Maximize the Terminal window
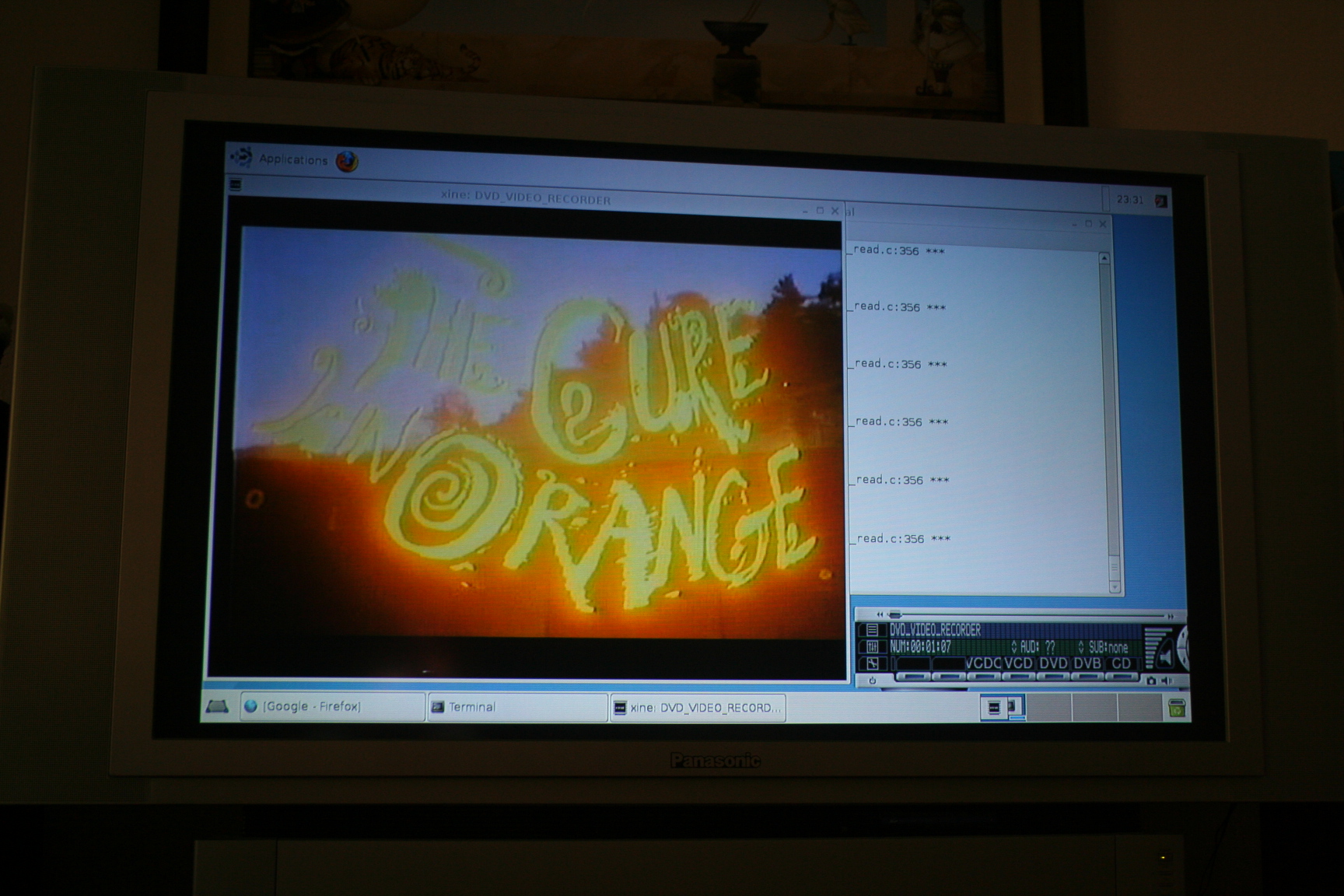Image resolution: width=1344 pixels, height=896 pixels. click(1088, 223)
